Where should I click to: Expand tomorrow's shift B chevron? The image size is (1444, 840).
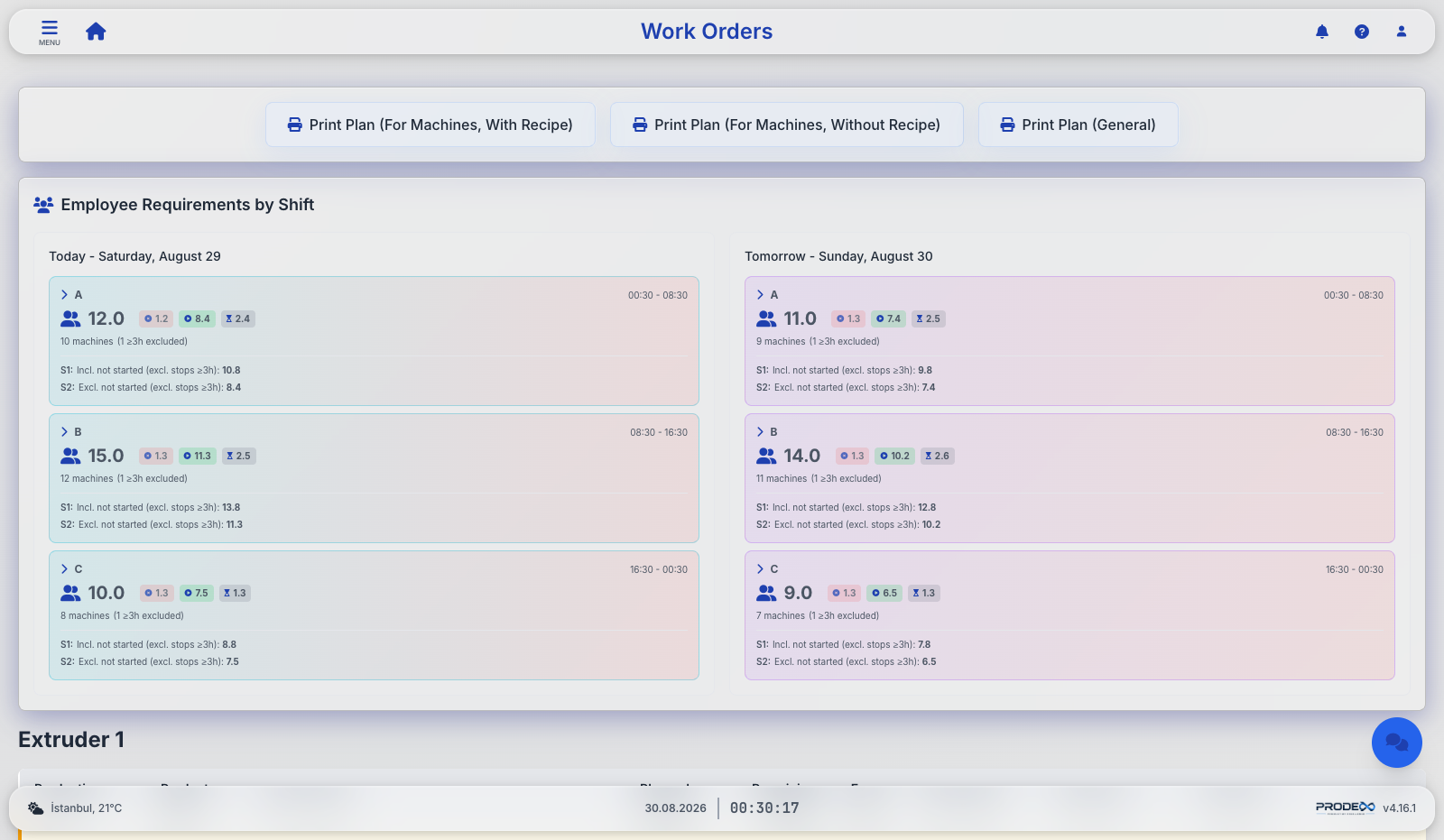(x=760, y=432)
